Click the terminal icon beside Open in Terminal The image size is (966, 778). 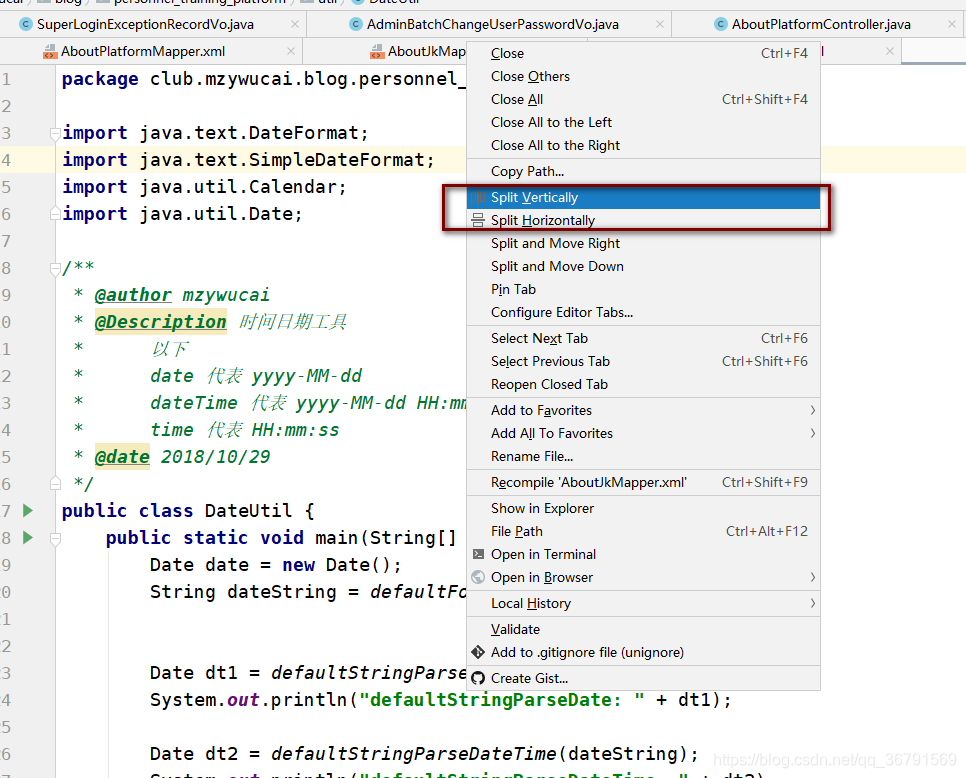478,554
